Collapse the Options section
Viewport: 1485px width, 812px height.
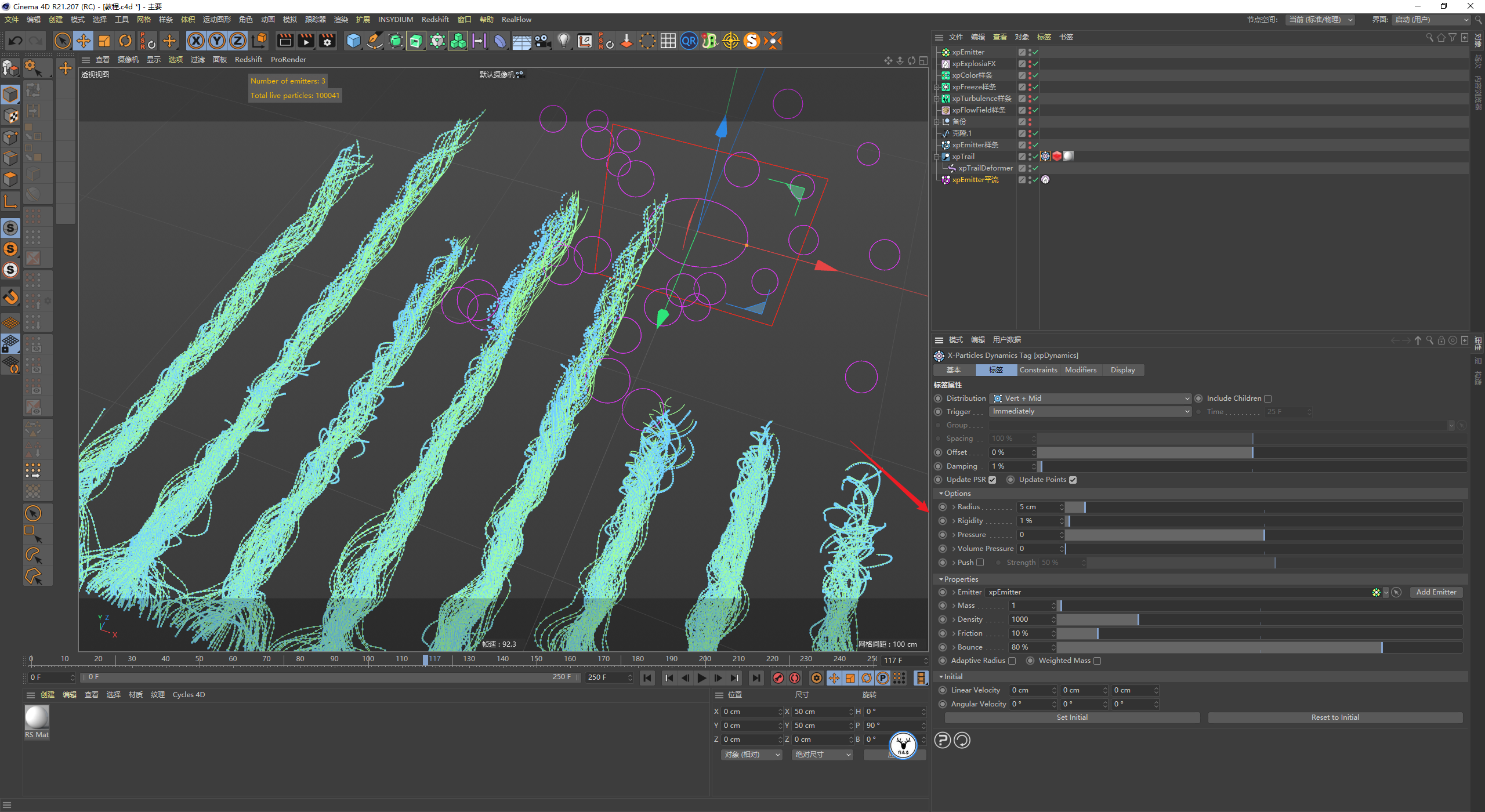tap(941, 494)
